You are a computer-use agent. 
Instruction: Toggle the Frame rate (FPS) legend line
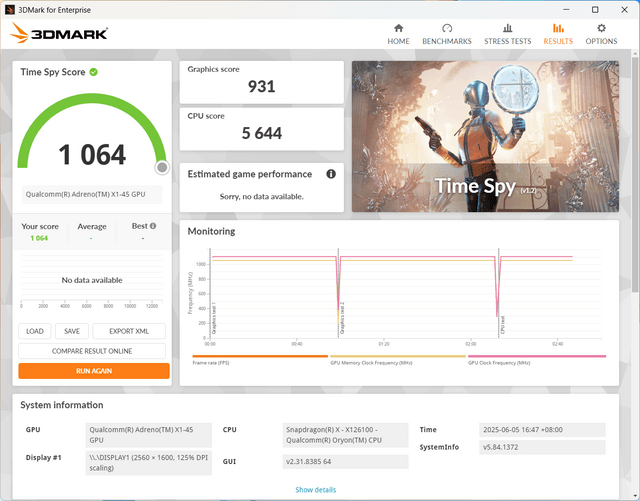[260, 356]
